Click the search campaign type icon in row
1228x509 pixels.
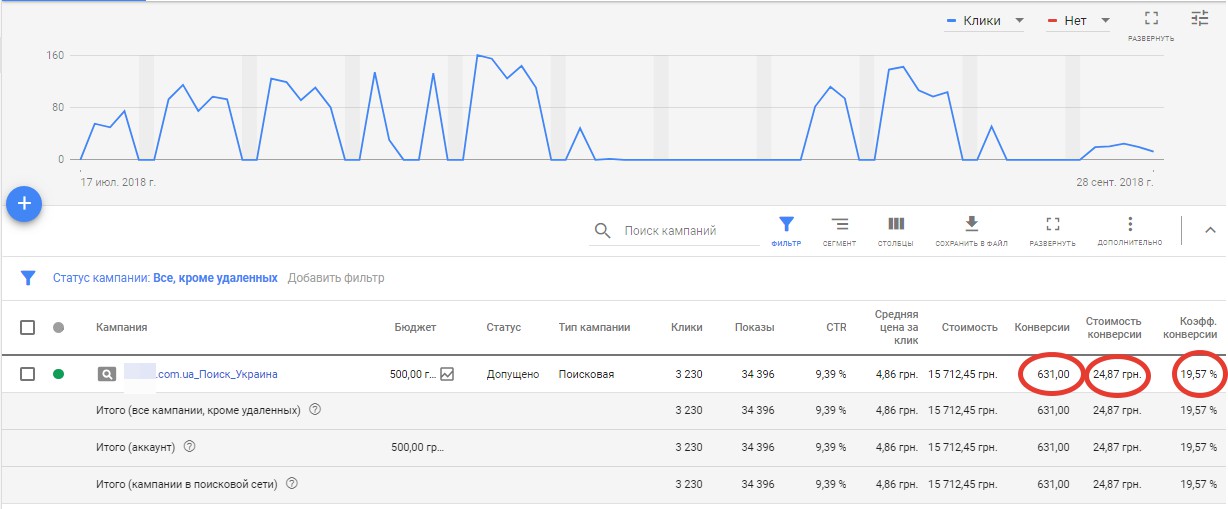[106, 374]
